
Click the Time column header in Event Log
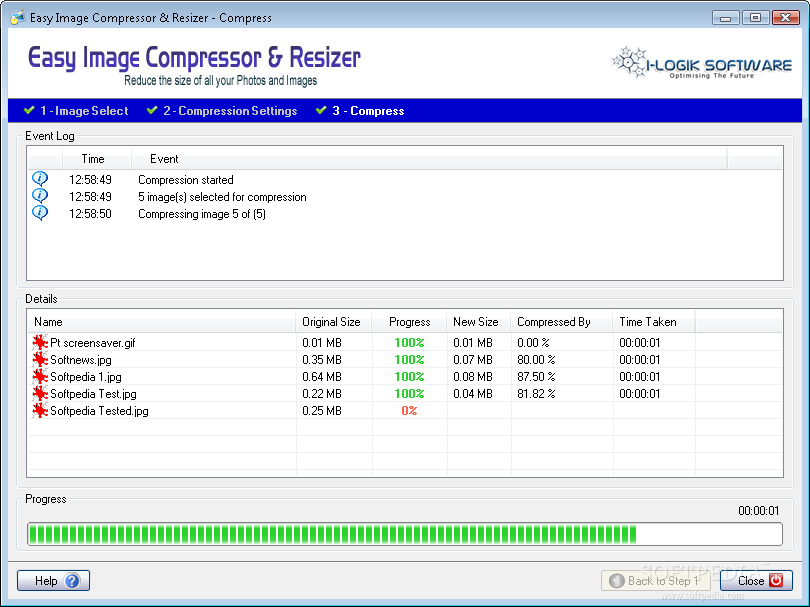(97, 159)
